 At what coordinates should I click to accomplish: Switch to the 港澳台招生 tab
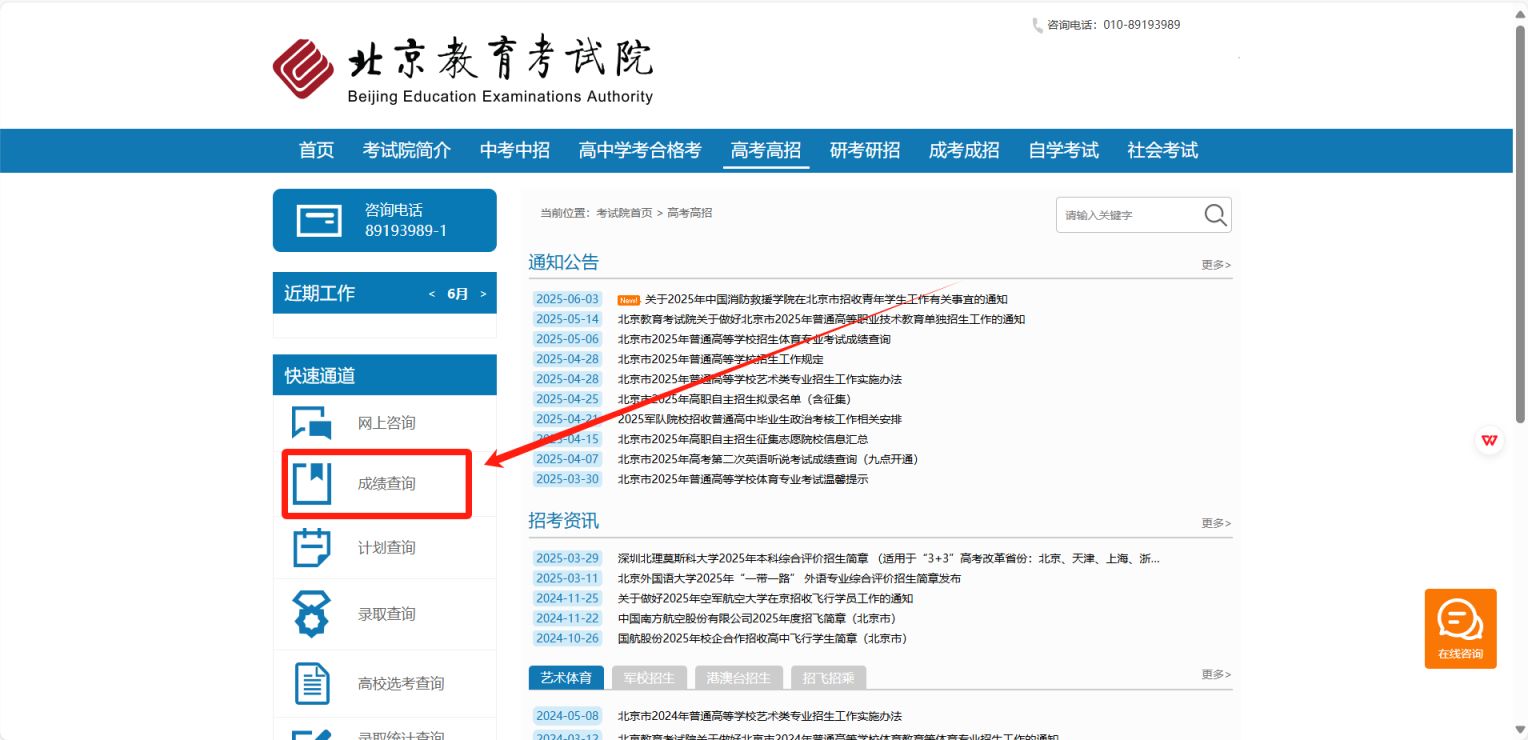[x=739, y=678]
